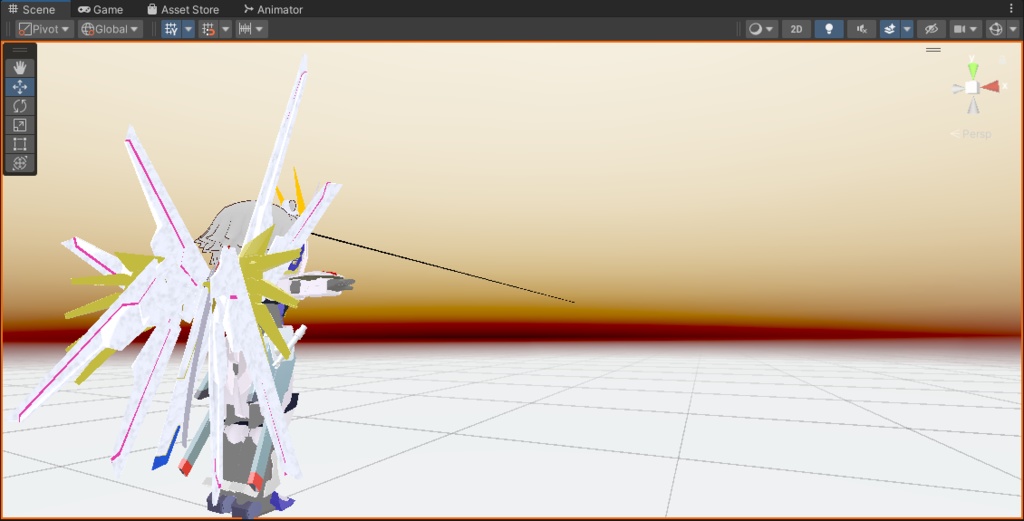Viewport: 1024px width, 521px height.
Task: Click the Tools overlay drag handle
Action: tap(20, 50)
